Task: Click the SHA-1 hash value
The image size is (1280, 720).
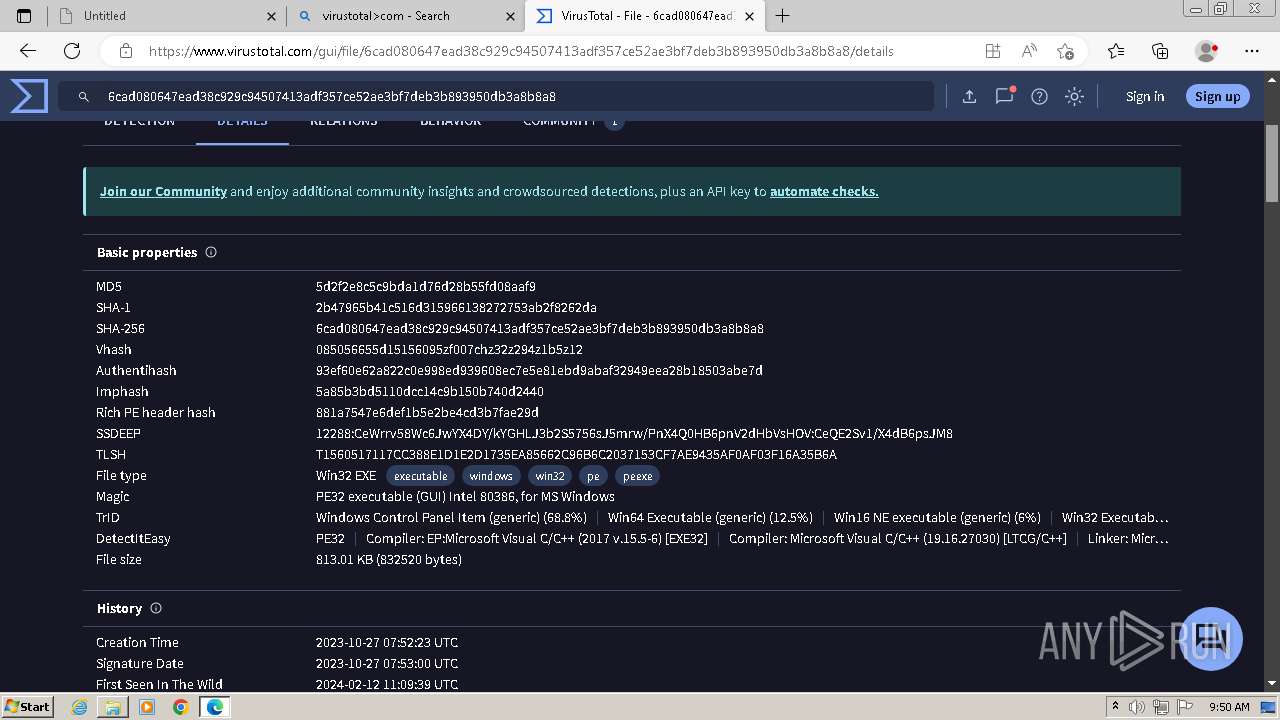Action: pyautogui.click(x=456, y=307)
